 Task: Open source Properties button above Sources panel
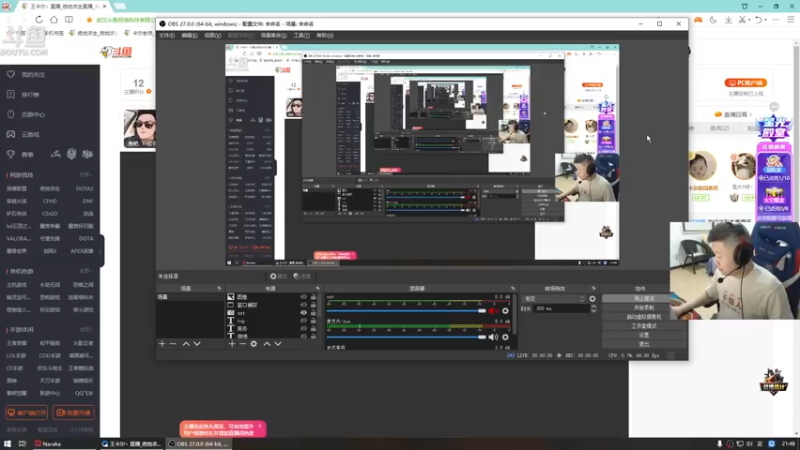[279, 276]
